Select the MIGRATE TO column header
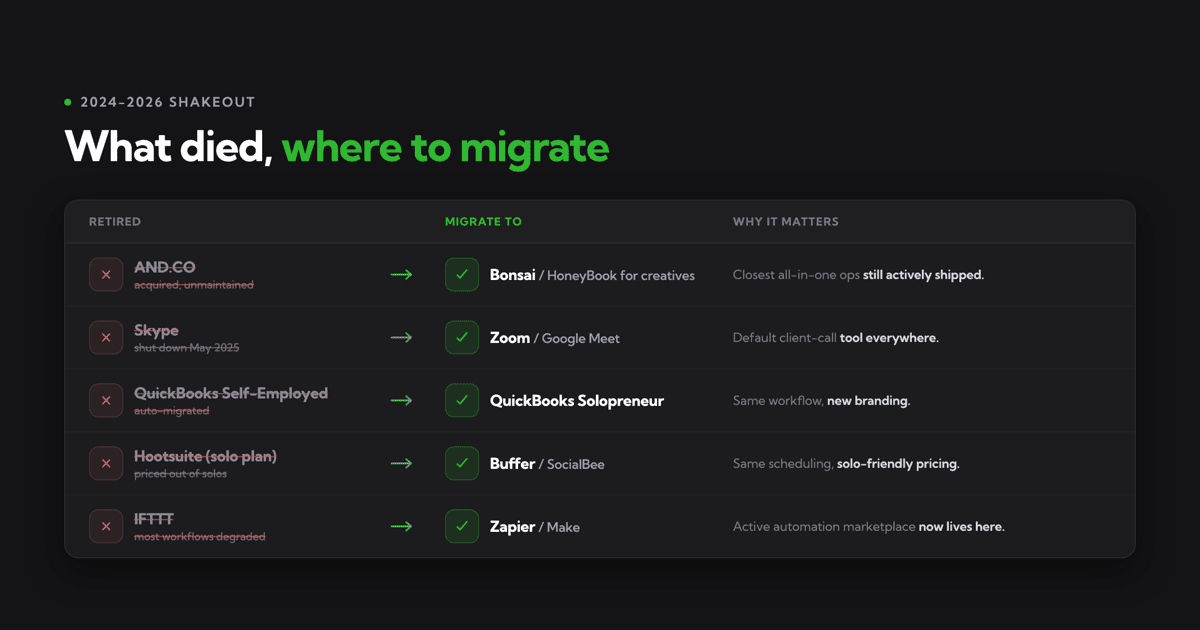This screenshot has width=1200, height=630. pyautogui.click(x=483, y=222)
